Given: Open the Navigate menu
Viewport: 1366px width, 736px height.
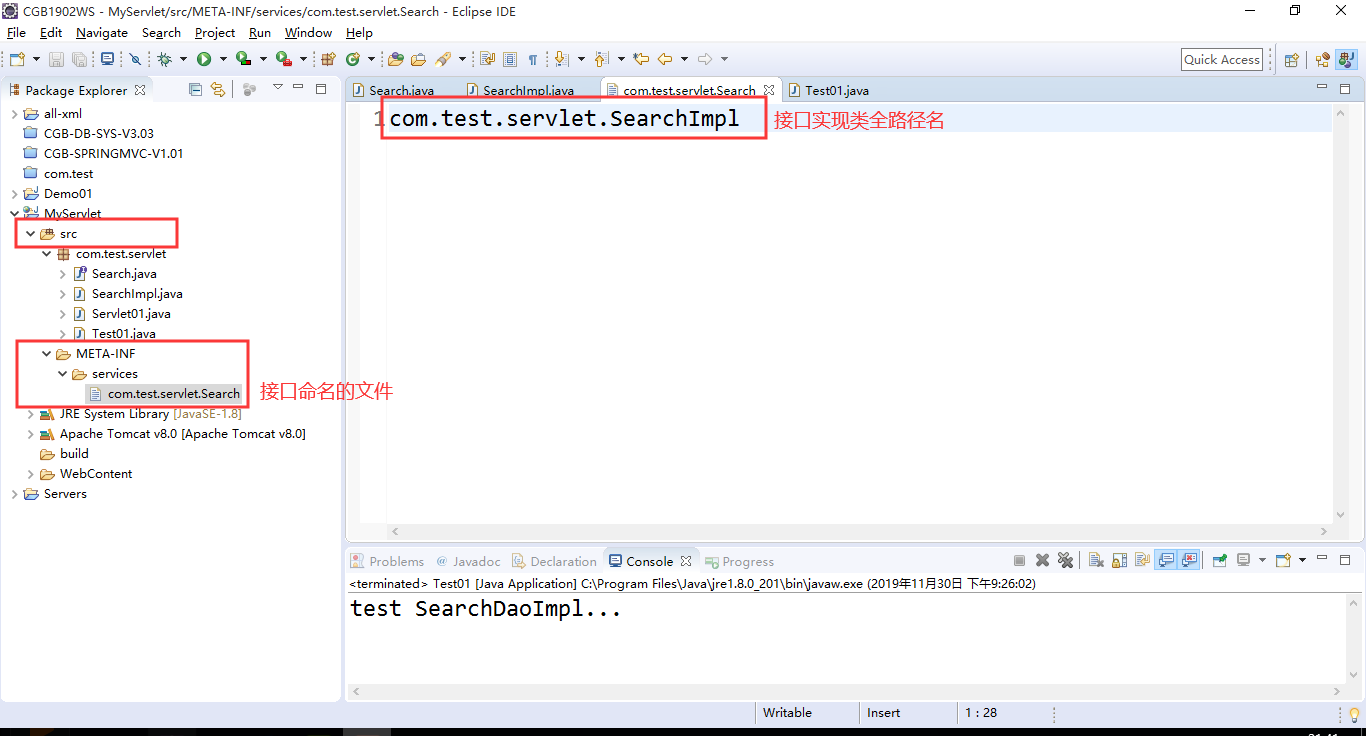Looking at the screenshot, I should [x=102, y=33].
